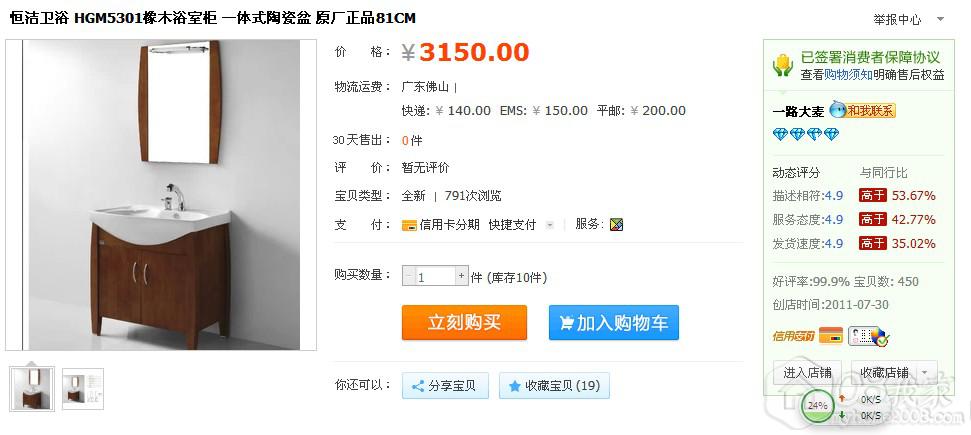
Task: Click the credit card payment badge icon
Action: [830, 335]
